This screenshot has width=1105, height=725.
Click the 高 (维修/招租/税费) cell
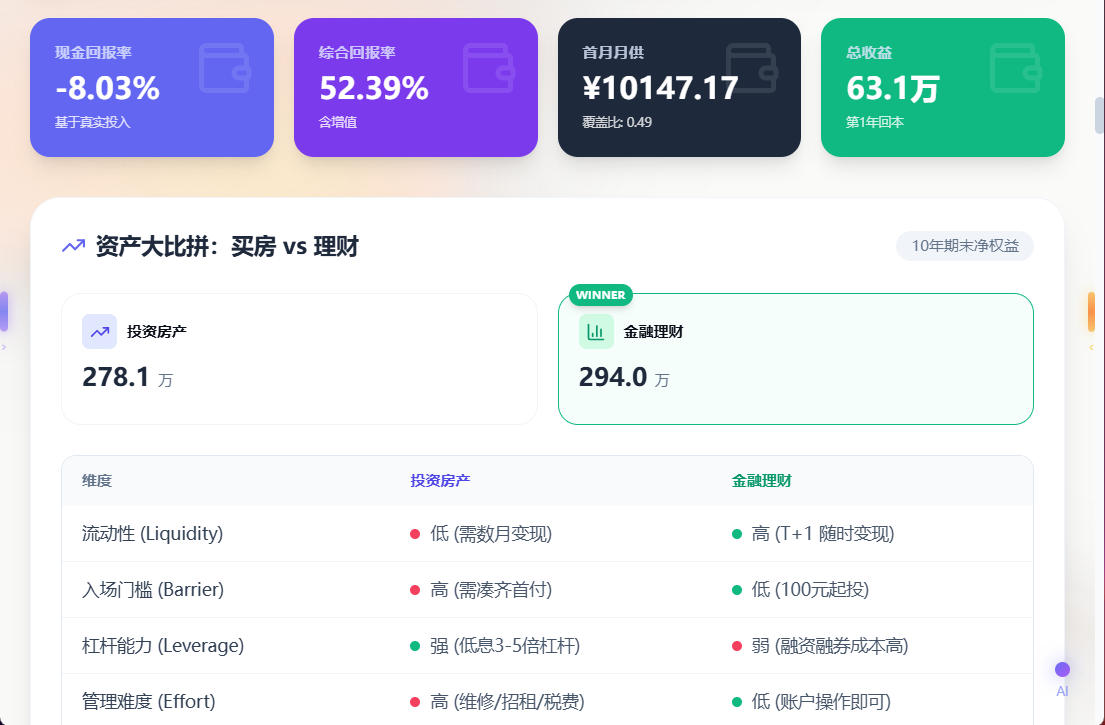(x=507, y=702)
